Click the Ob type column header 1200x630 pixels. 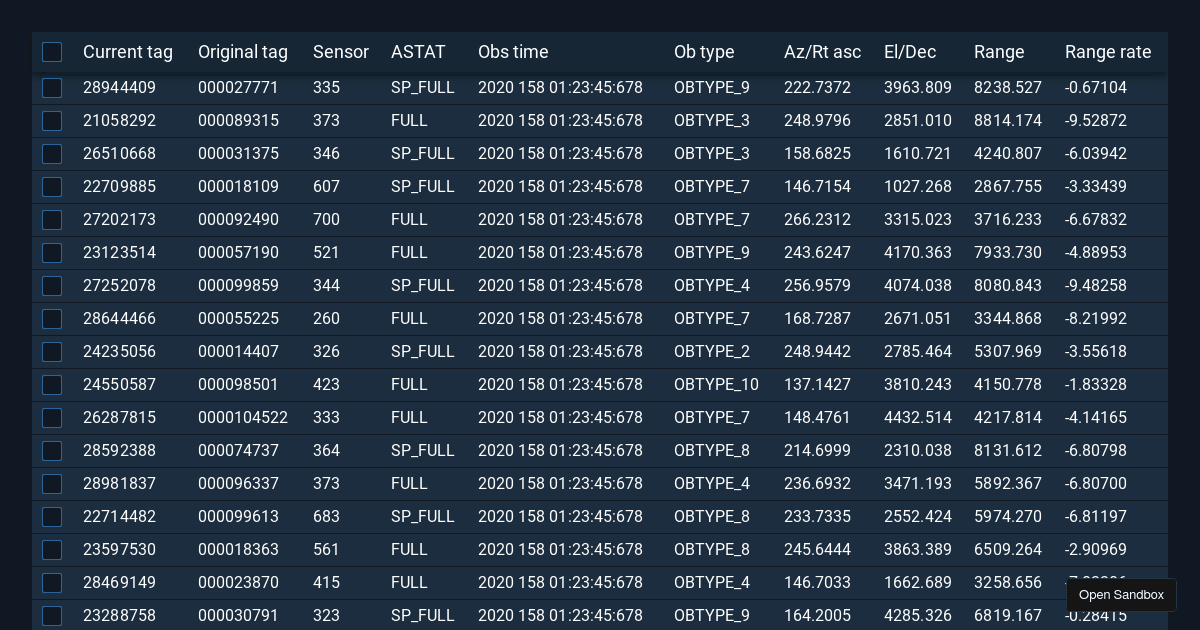(704, 52)
